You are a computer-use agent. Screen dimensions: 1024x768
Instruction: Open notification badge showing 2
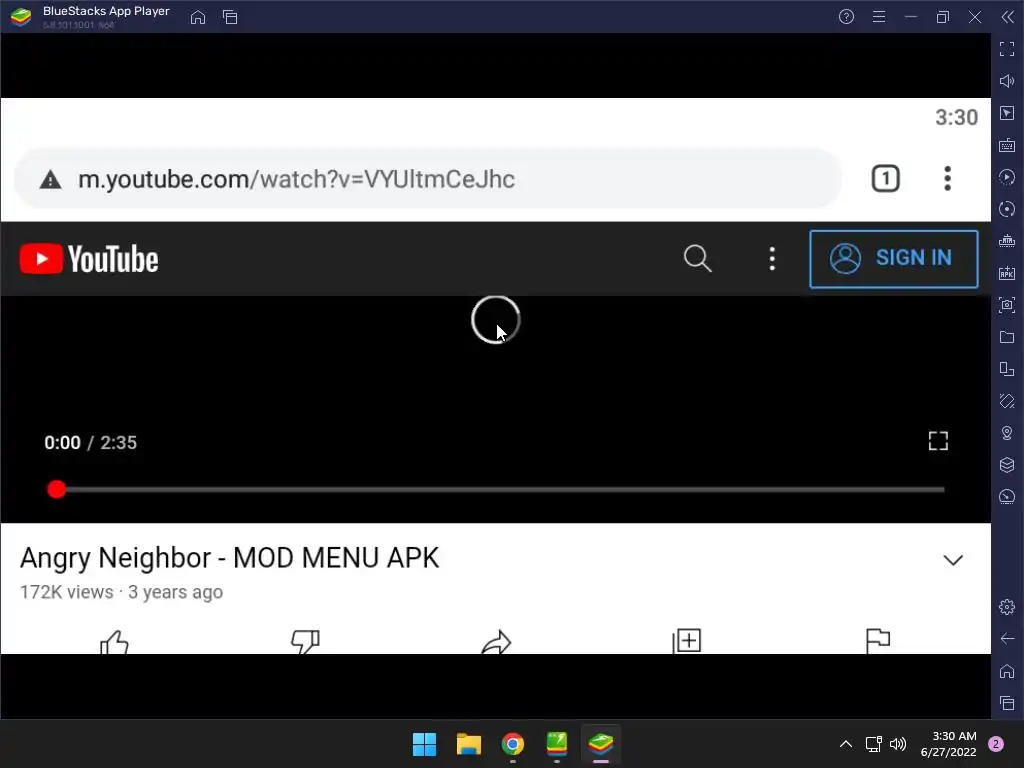[x=996, y=744]
